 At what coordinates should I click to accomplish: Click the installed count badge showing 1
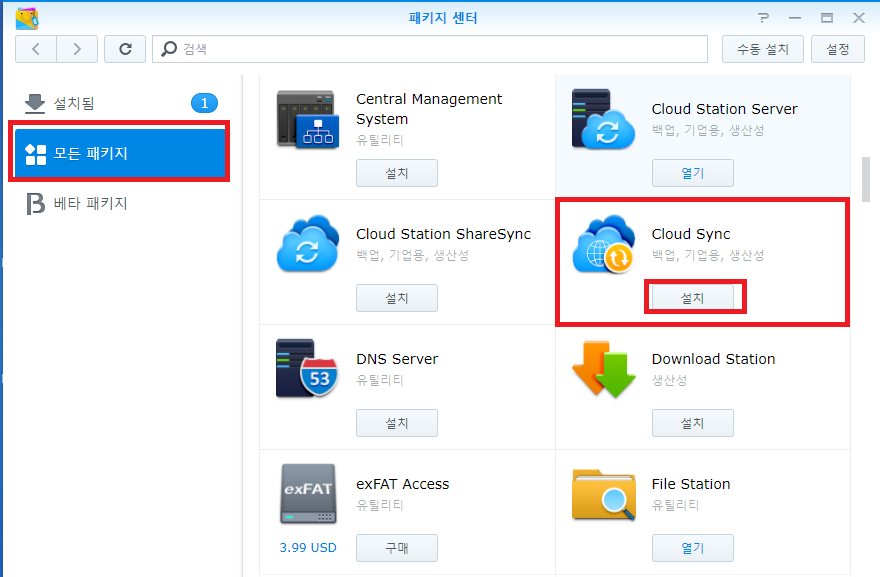click(204, 103)
